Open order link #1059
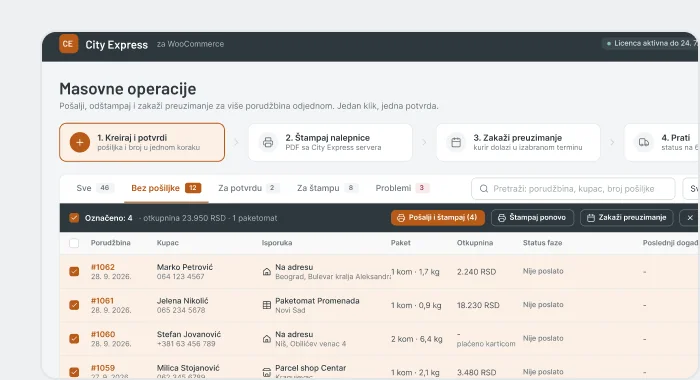The height and width of the screenshot is (380, 700). 103,368
